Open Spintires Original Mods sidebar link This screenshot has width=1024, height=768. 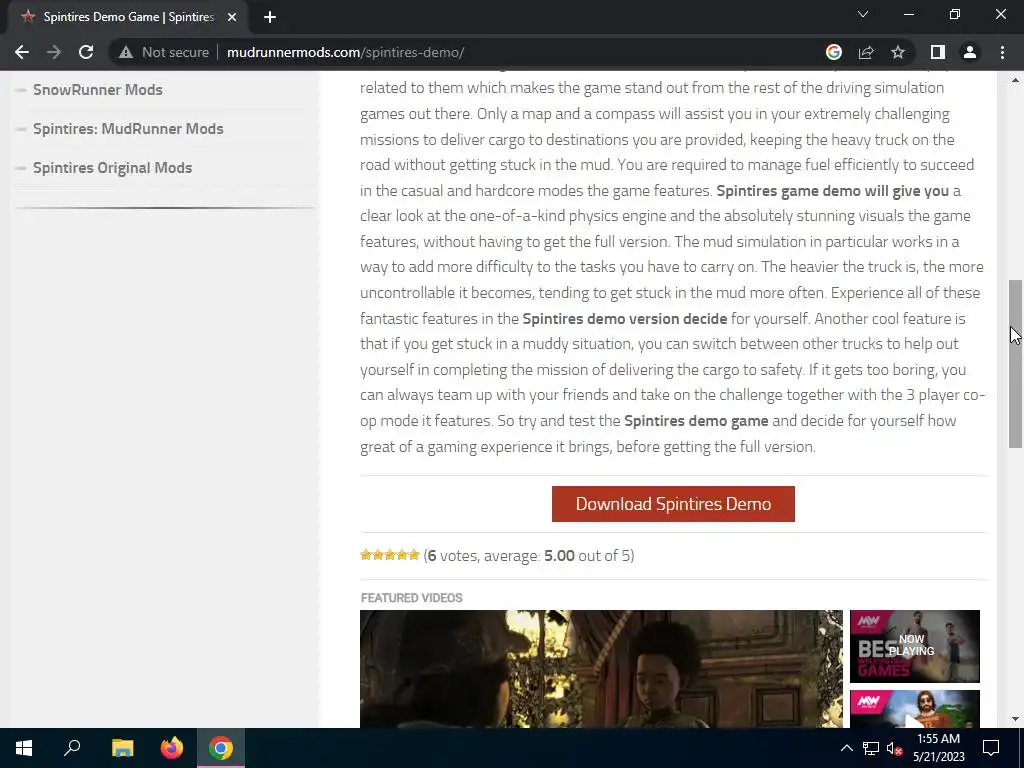pos(112,168)
